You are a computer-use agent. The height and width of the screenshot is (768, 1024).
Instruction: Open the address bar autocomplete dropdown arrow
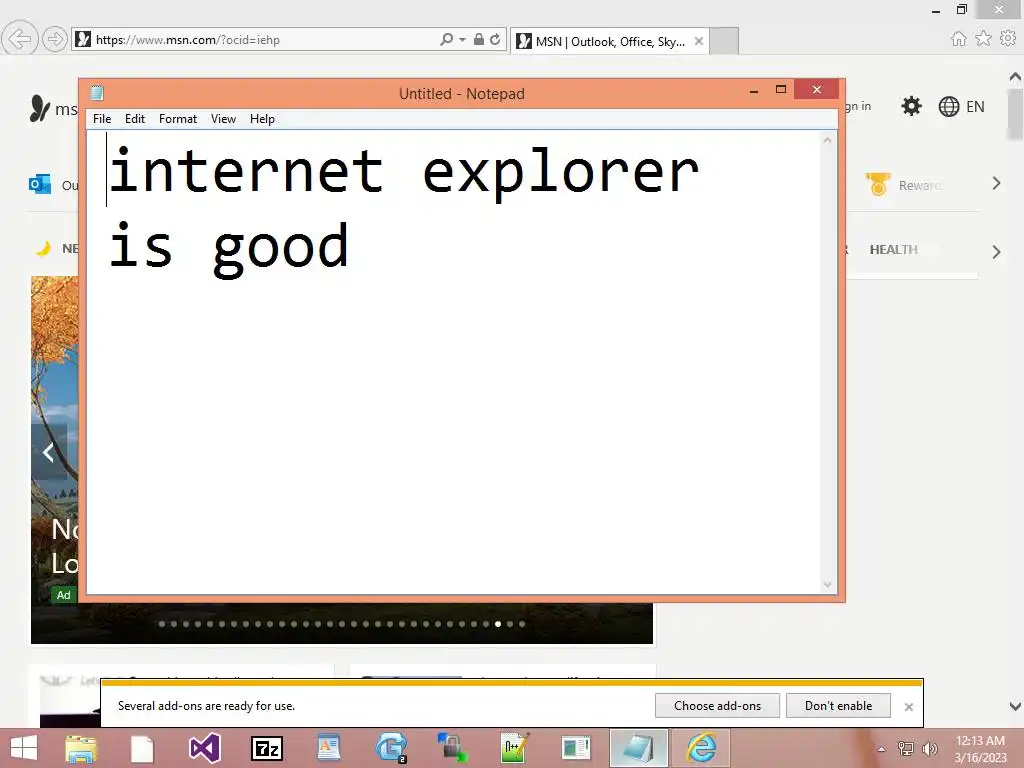pyautogui.click(x=462, y=40)
